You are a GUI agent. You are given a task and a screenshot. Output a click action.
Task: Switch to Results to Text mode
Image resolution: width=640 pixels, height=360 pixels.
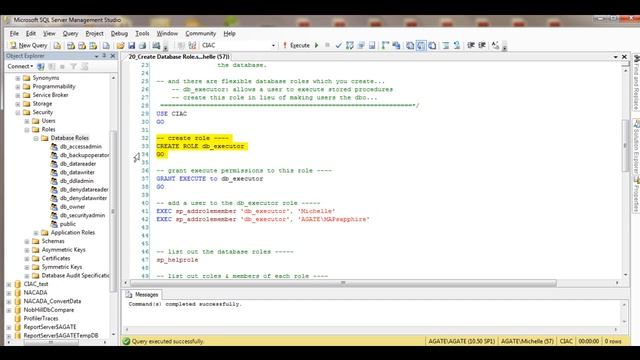click(x=410, y=45)
